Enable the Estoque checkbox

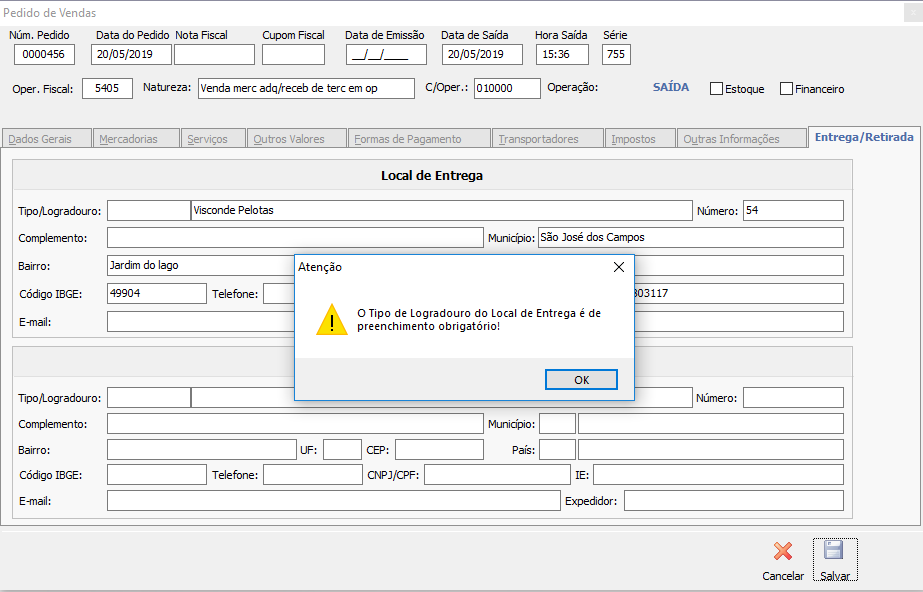pos(716,89)
